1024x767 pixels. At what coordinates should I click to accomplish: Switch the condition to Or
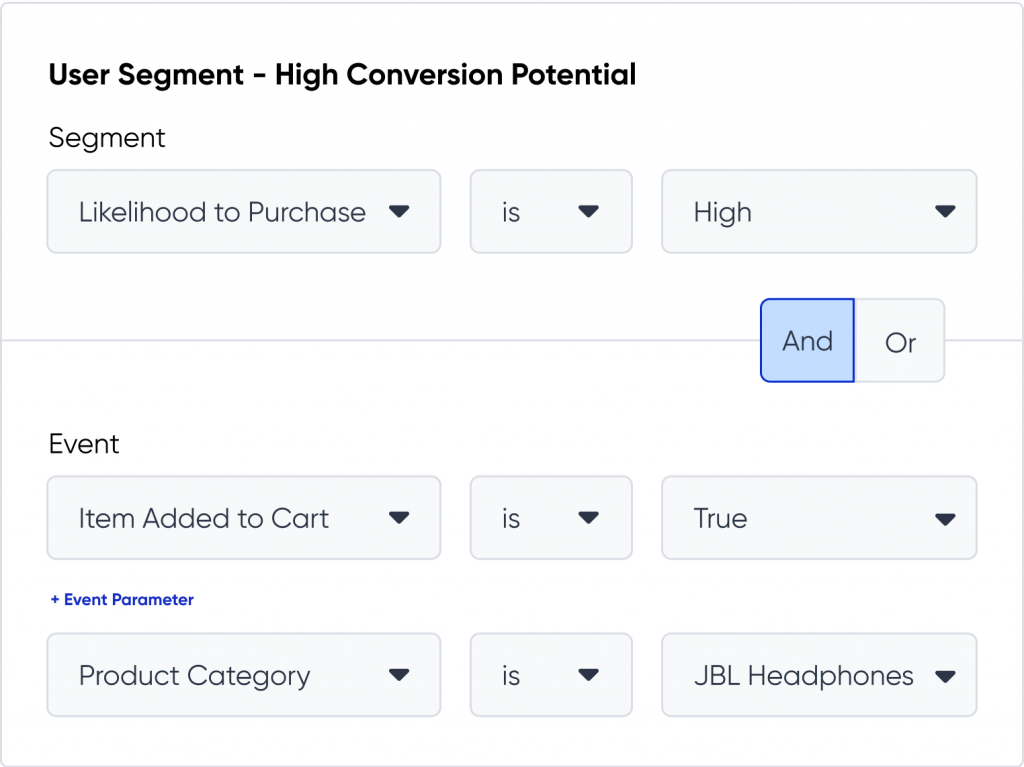900,342
